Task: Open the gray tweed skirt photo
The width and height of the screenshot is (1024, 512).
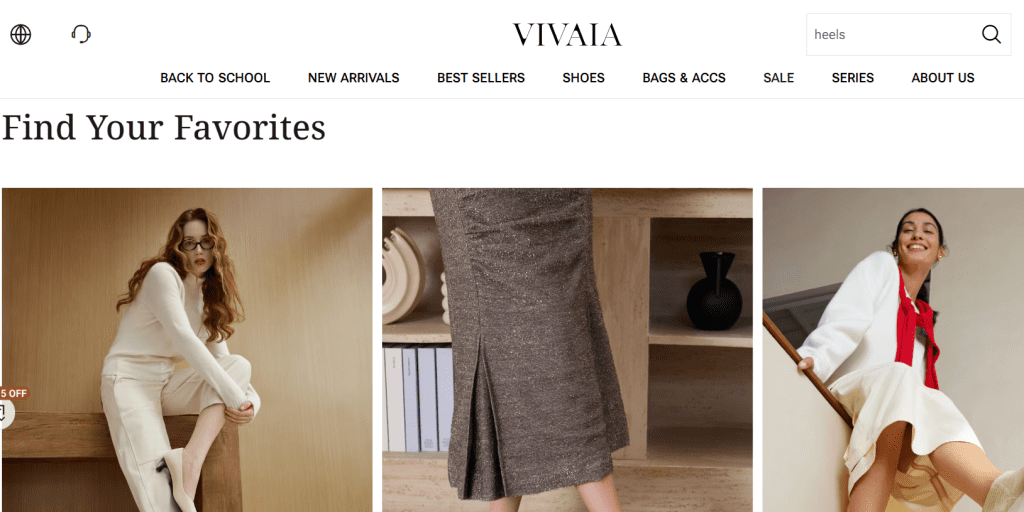Action: click(567, 350)
